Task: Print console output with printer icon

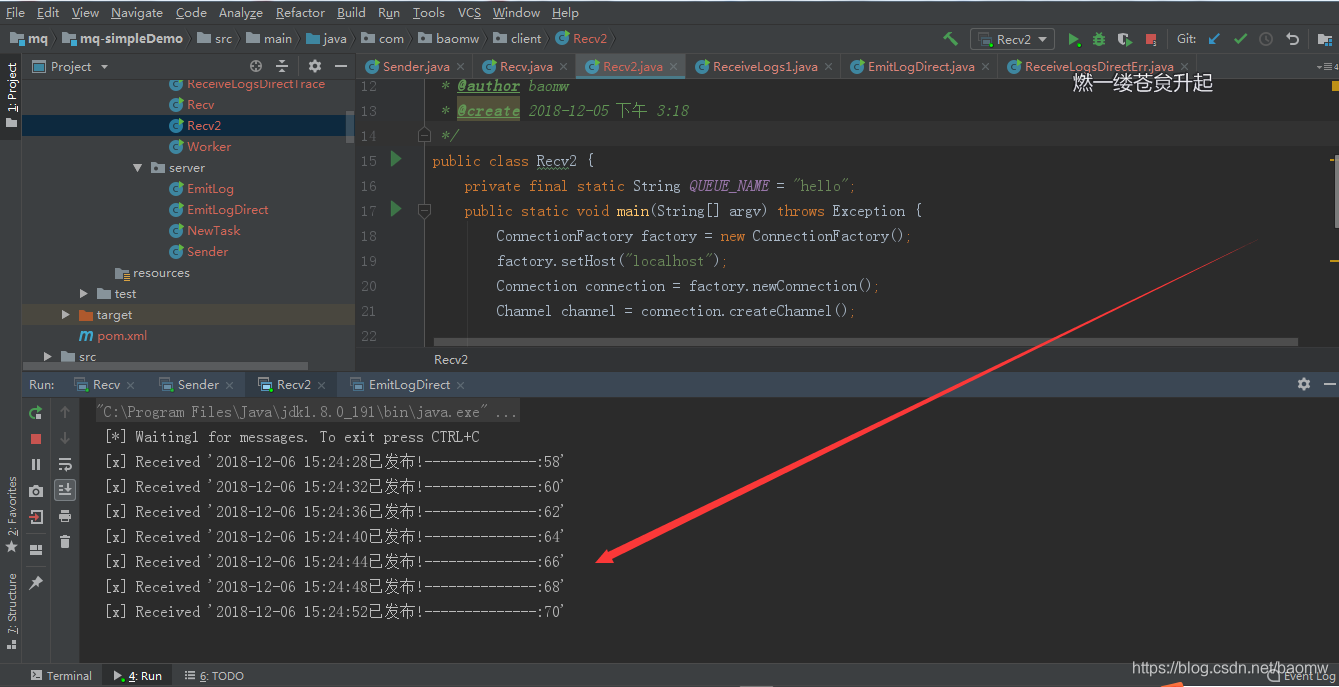Action: click(65, 516)
